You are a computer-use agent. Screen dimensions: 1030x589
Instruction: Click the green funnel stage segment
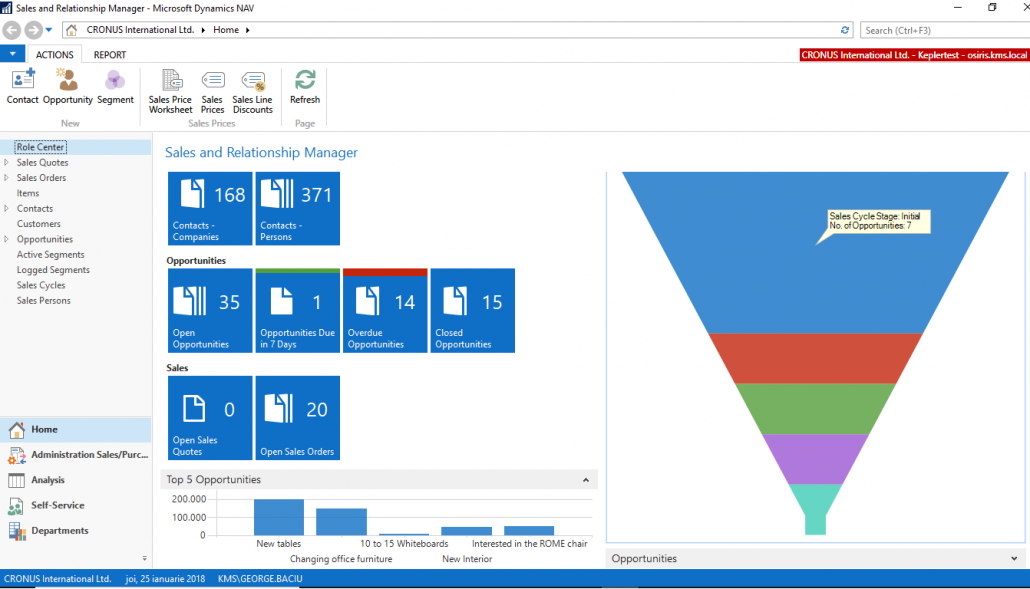(815, 408)
